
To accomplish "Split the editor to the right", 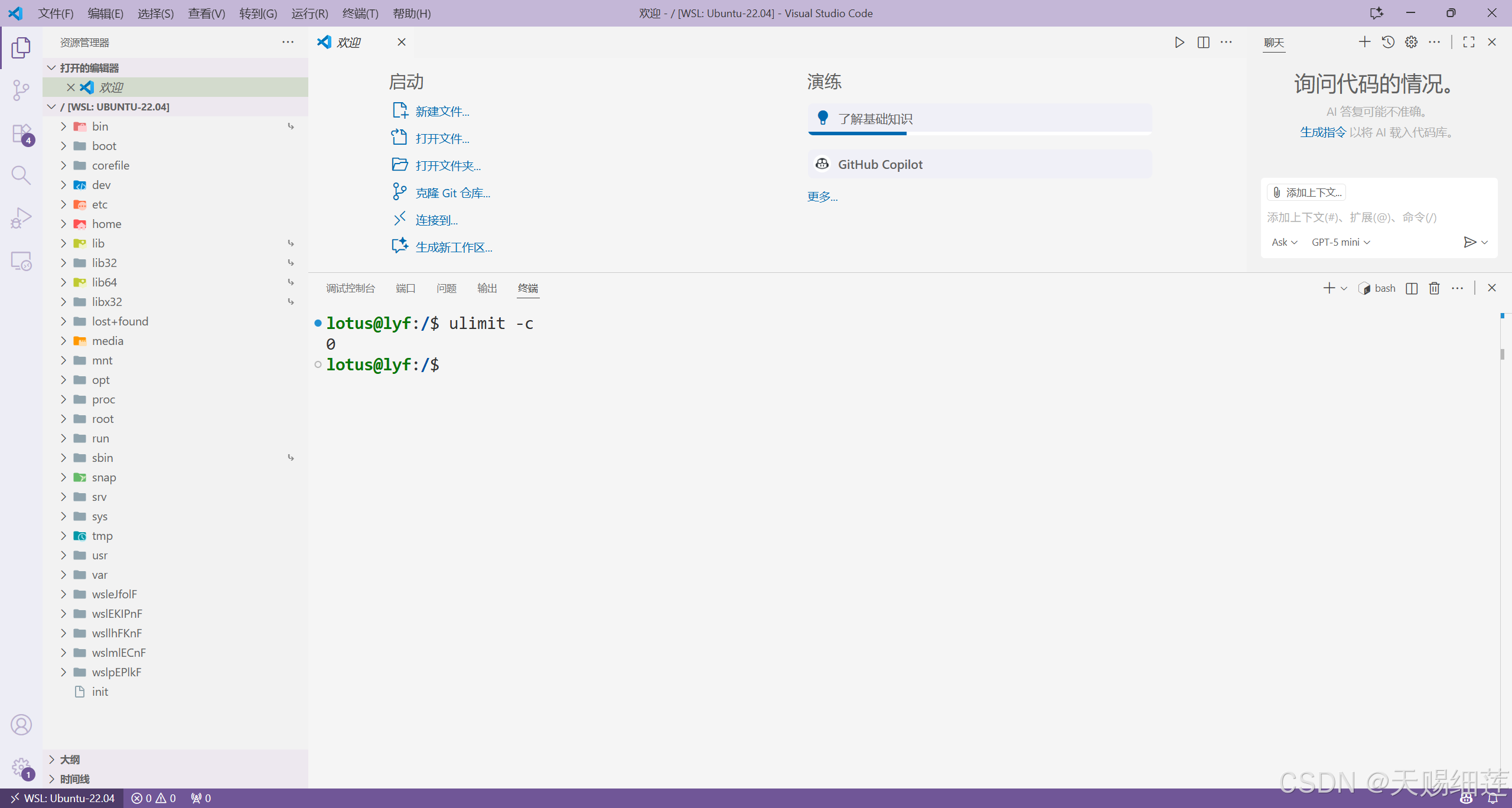I will click(x=1203, y=42).
